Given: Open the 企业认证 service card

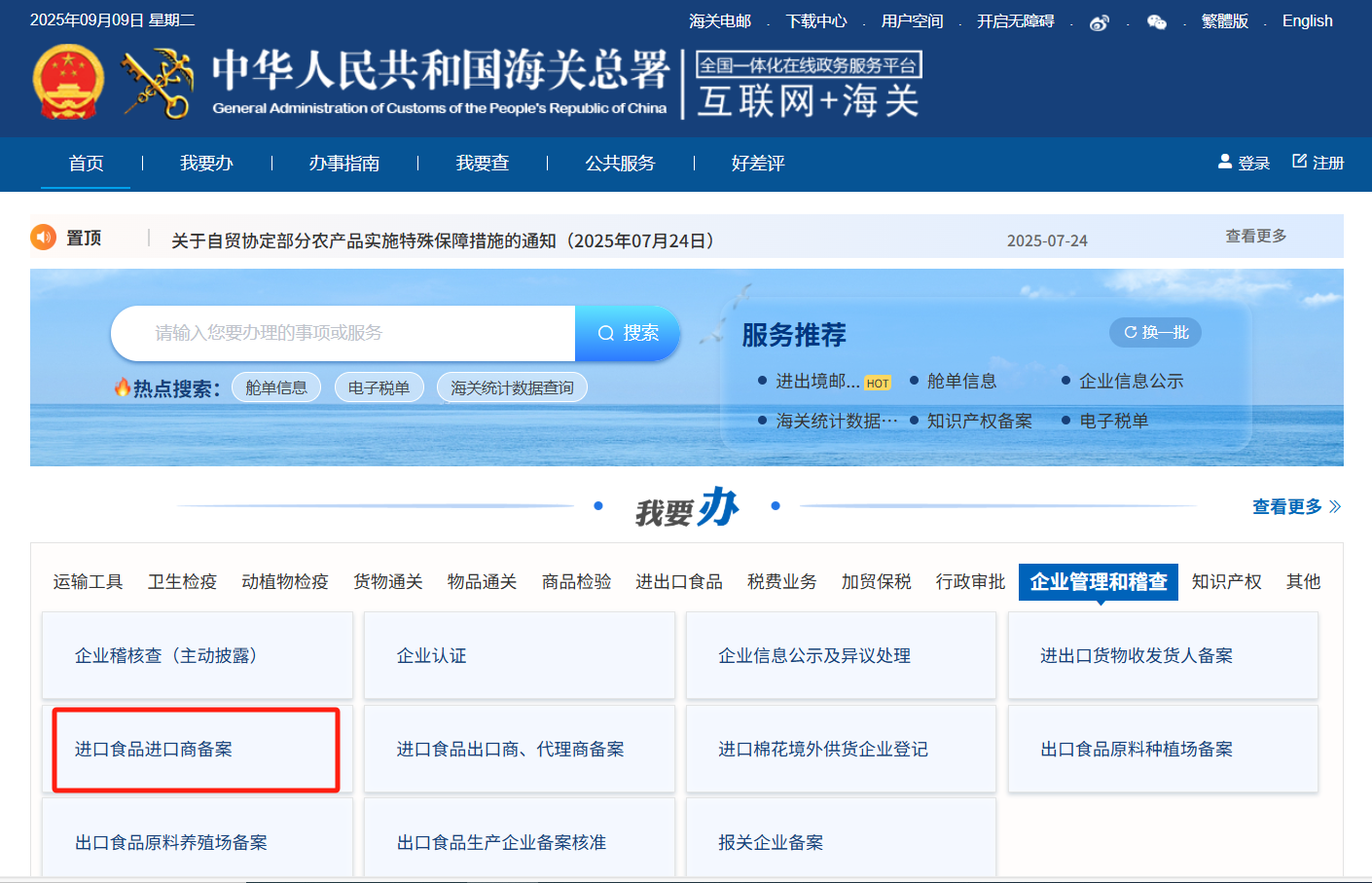Looking at the screenshot, I should (x=519, y=656).
